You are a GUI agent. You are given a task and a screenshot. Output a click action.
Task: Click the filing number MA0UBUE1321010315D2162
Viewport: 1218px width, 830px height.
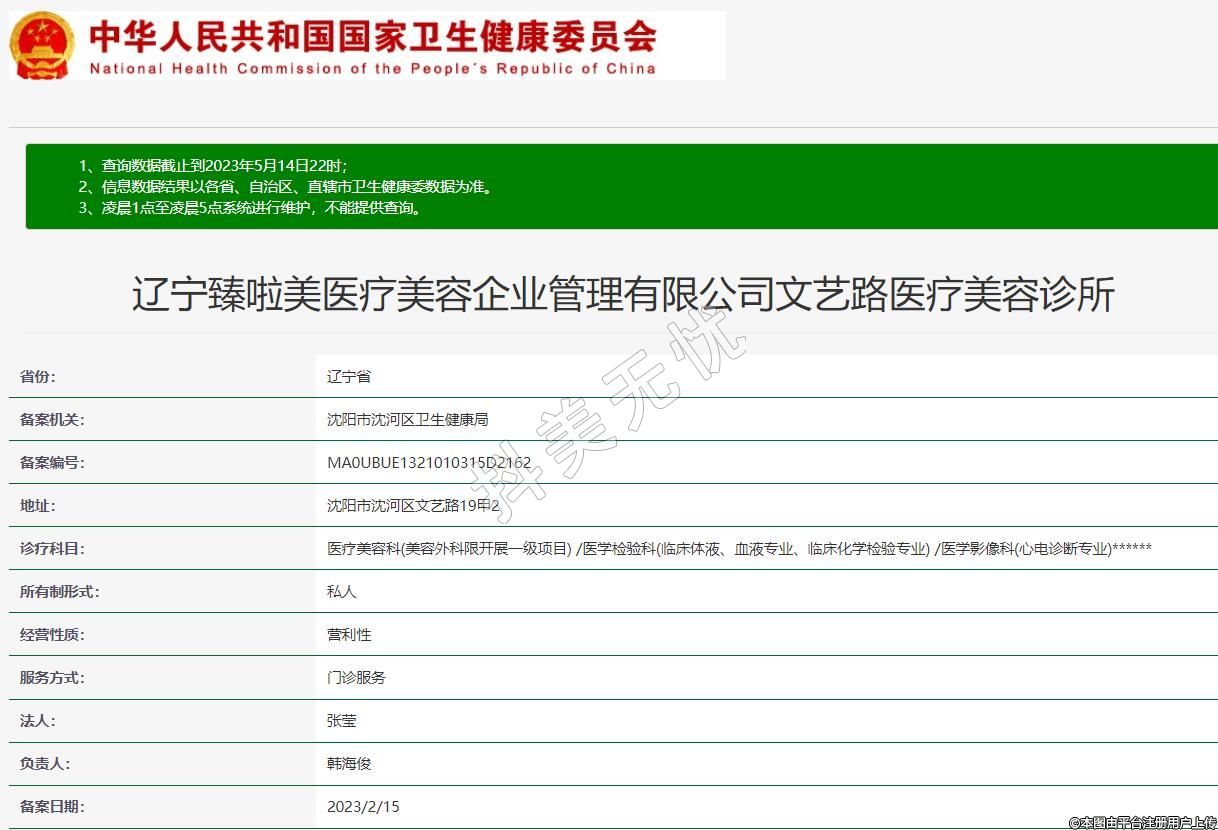(x=429, y=463)
